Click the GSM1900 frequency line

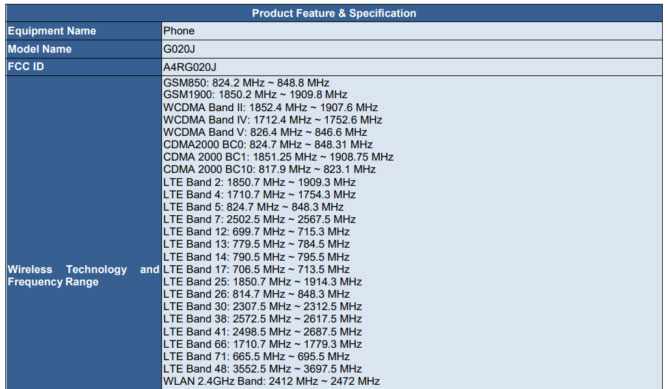pyautogui.click(x=255, y=95)
